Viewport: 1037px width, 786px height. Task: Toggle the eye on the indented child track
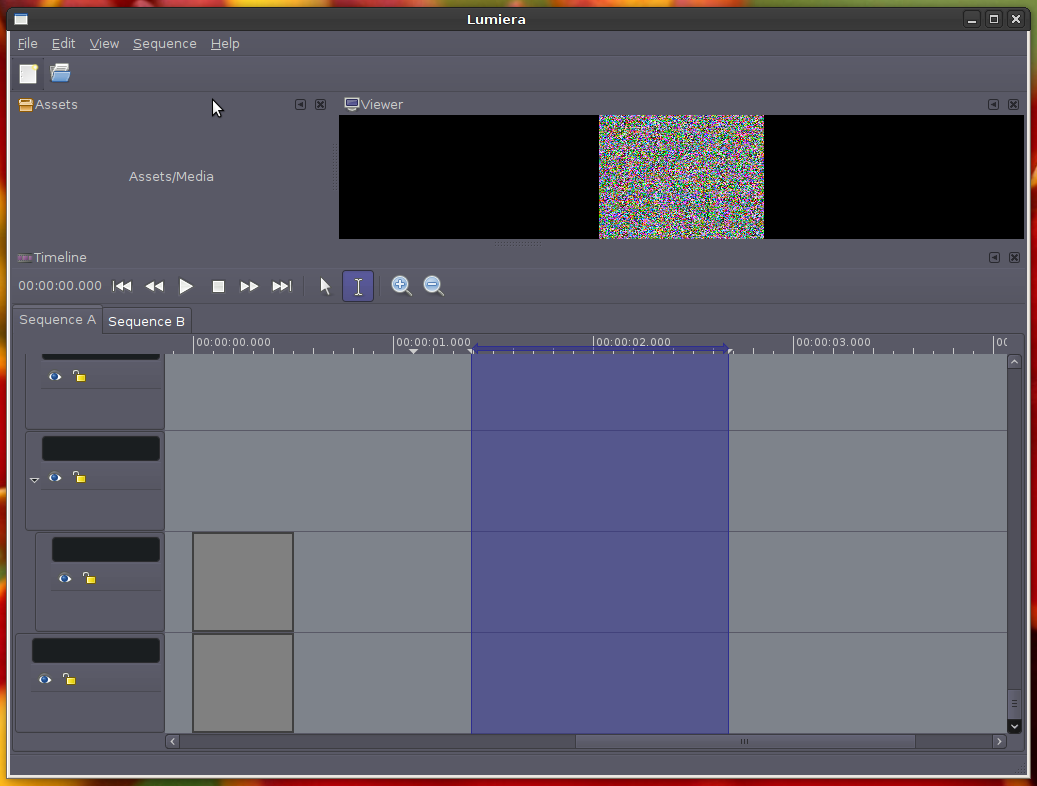pyautogui.click(x=65, y=578)
